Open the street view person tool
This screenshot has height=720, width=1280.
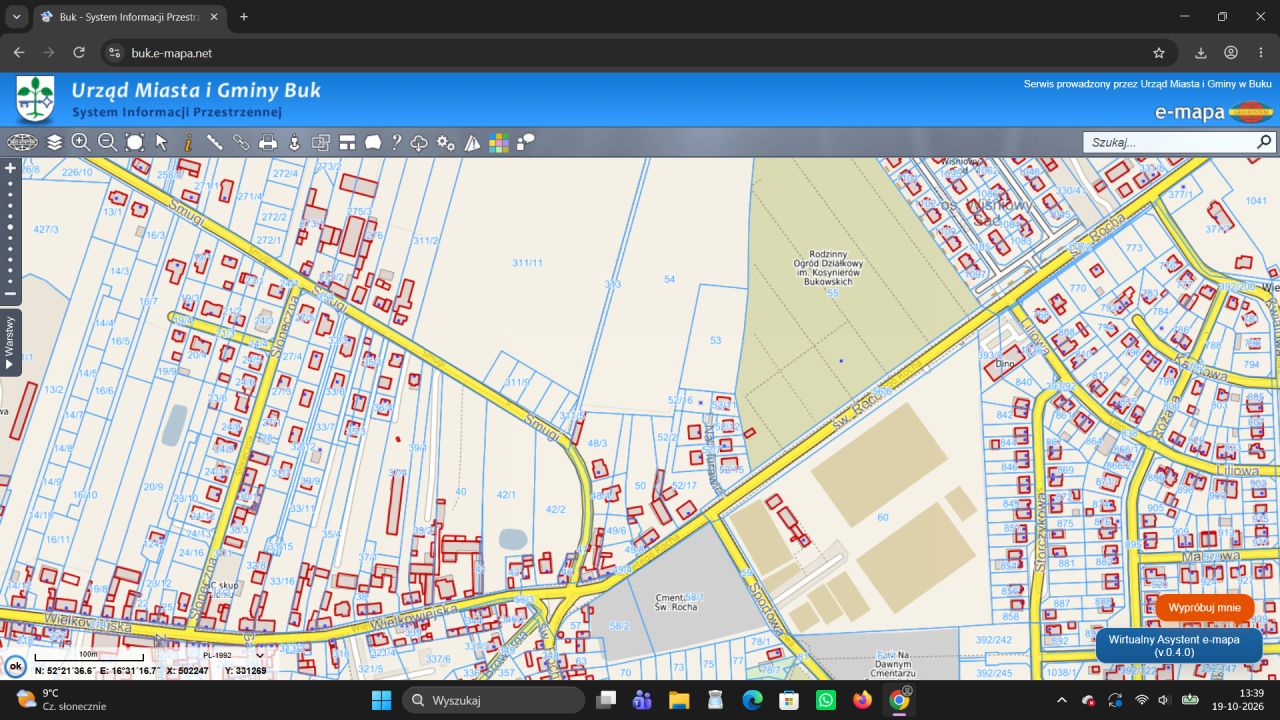(294, 142)
